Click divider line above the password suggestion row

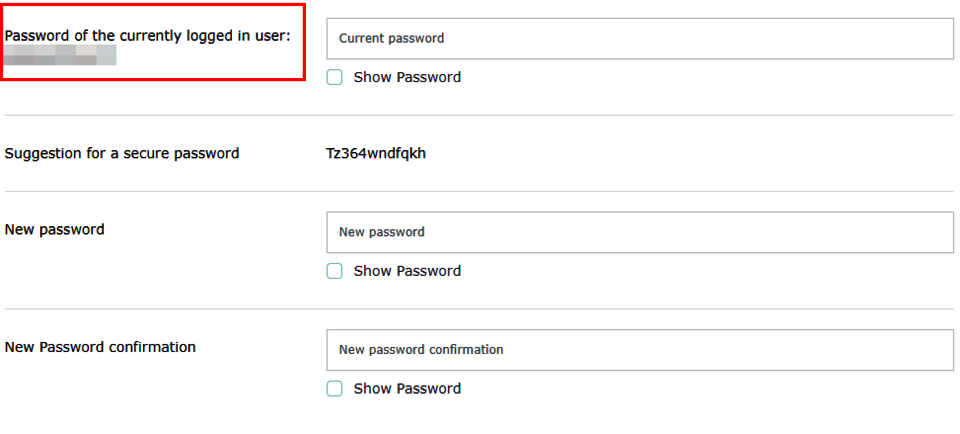480,115
